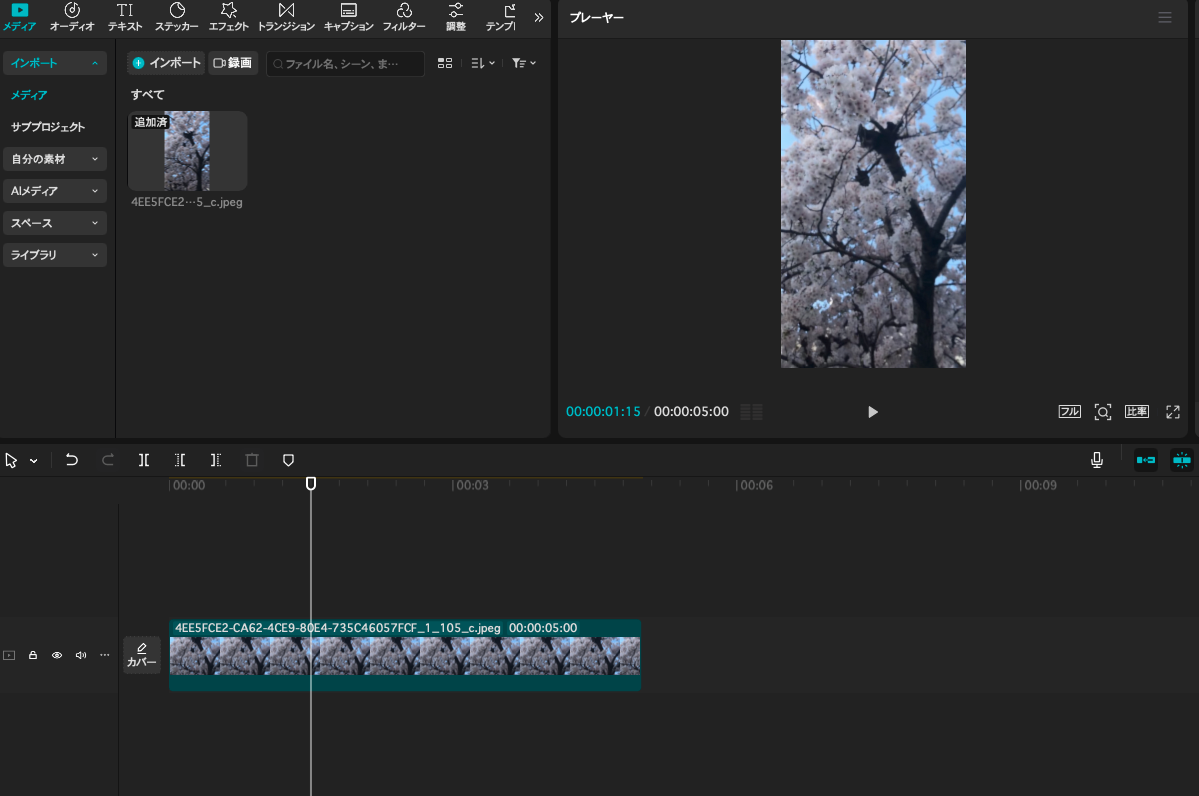
Task: Lock the main video track
Action: pos(33,656)
